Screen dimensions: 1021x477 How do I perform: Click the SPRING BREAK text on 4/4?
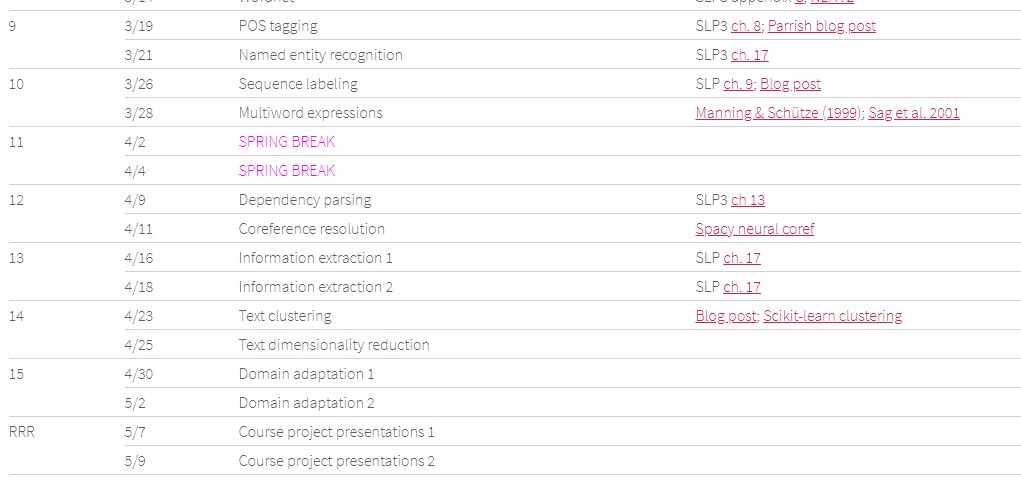coord(286,171)
